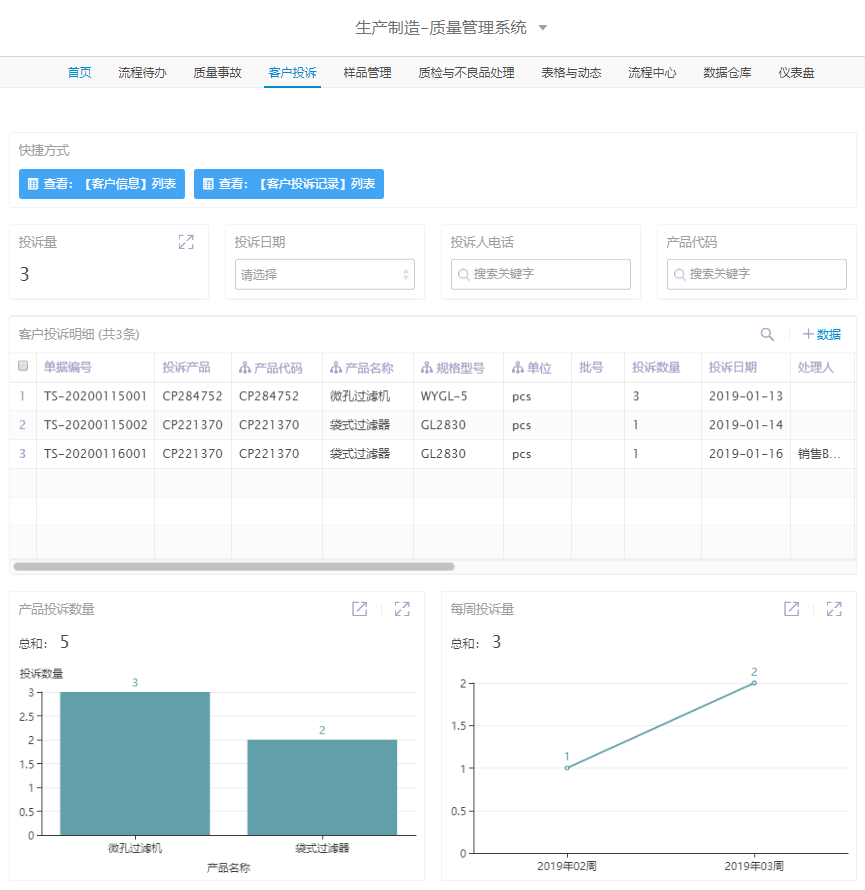865x890 pixels.
Task: Click row number 2 in the table
Action: (x=22, y=425)
